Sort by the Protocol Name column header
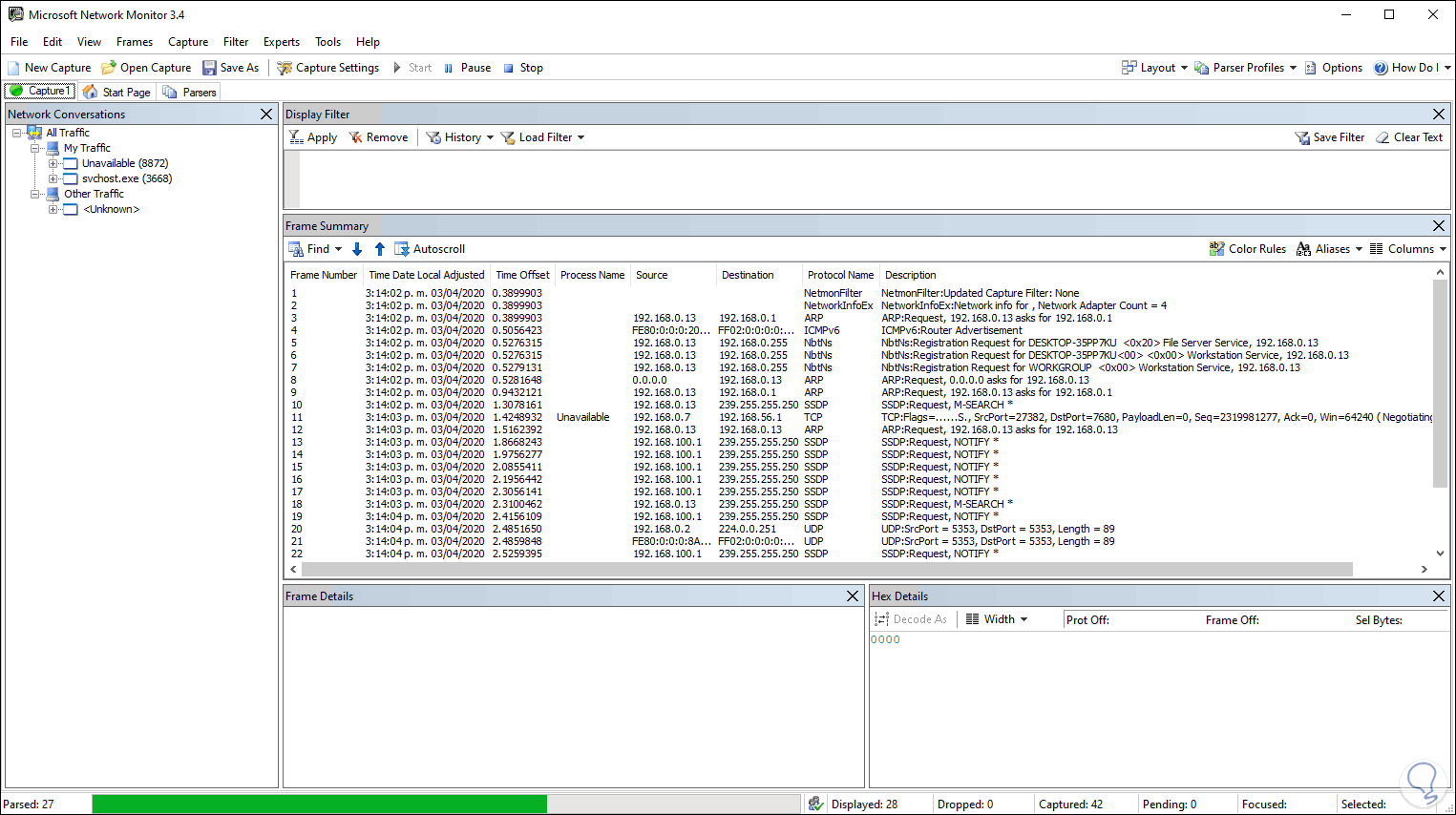 click(840, 275)
